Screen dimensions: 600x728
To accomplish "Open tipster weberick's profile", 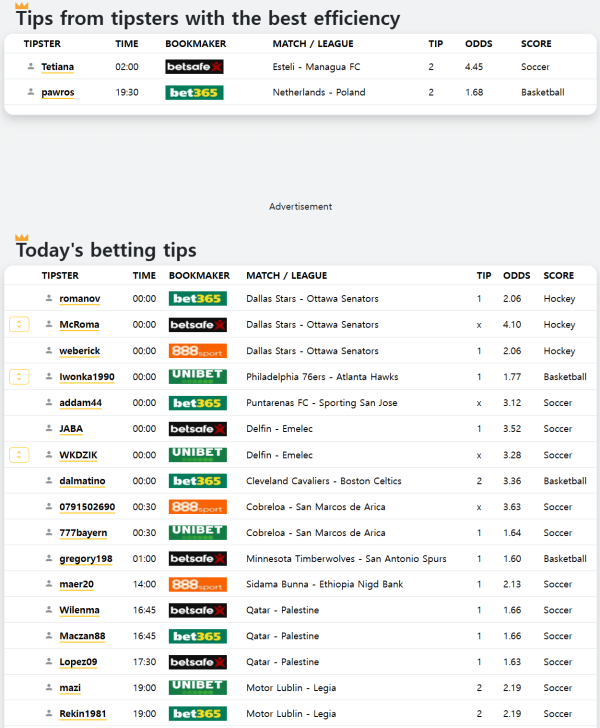I will click(79, 351).
